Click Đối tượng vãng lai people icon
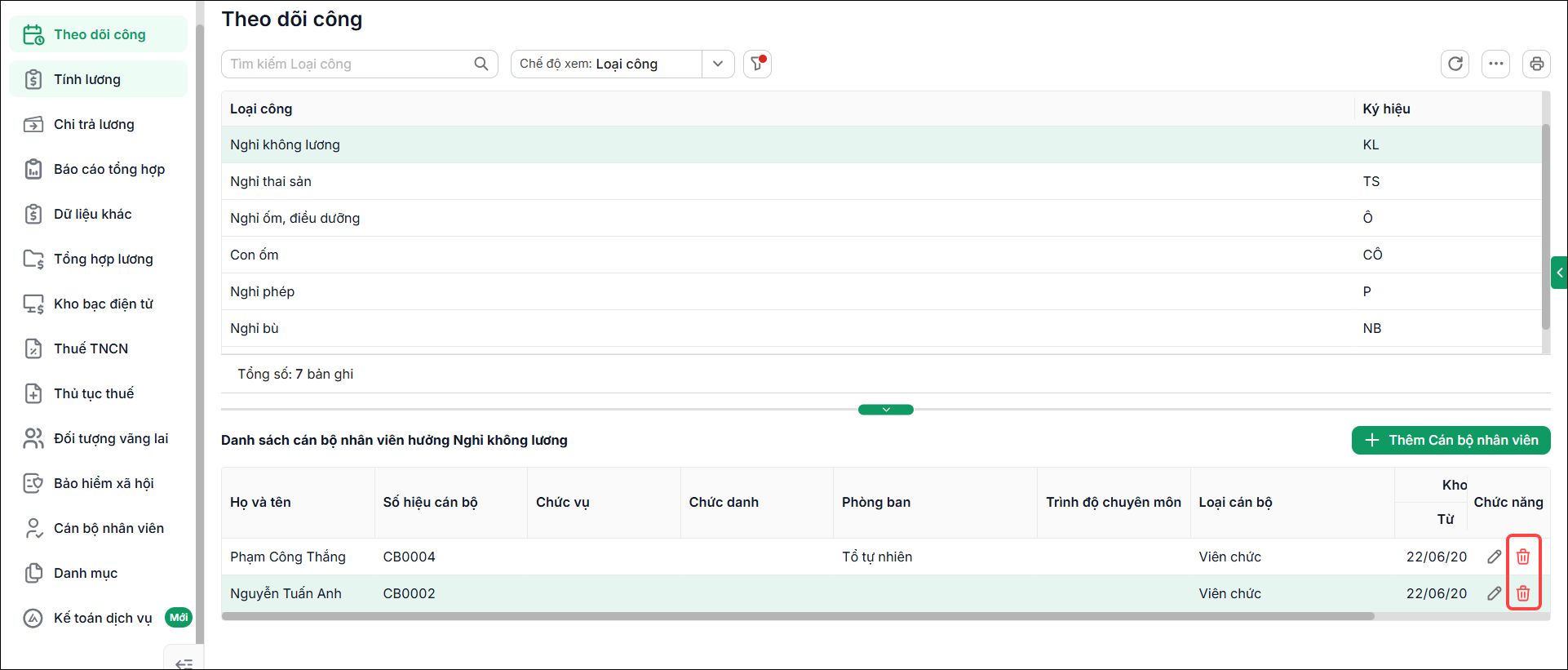Image resolution: width=1568 pixels, height=670 pixels. 33,438
